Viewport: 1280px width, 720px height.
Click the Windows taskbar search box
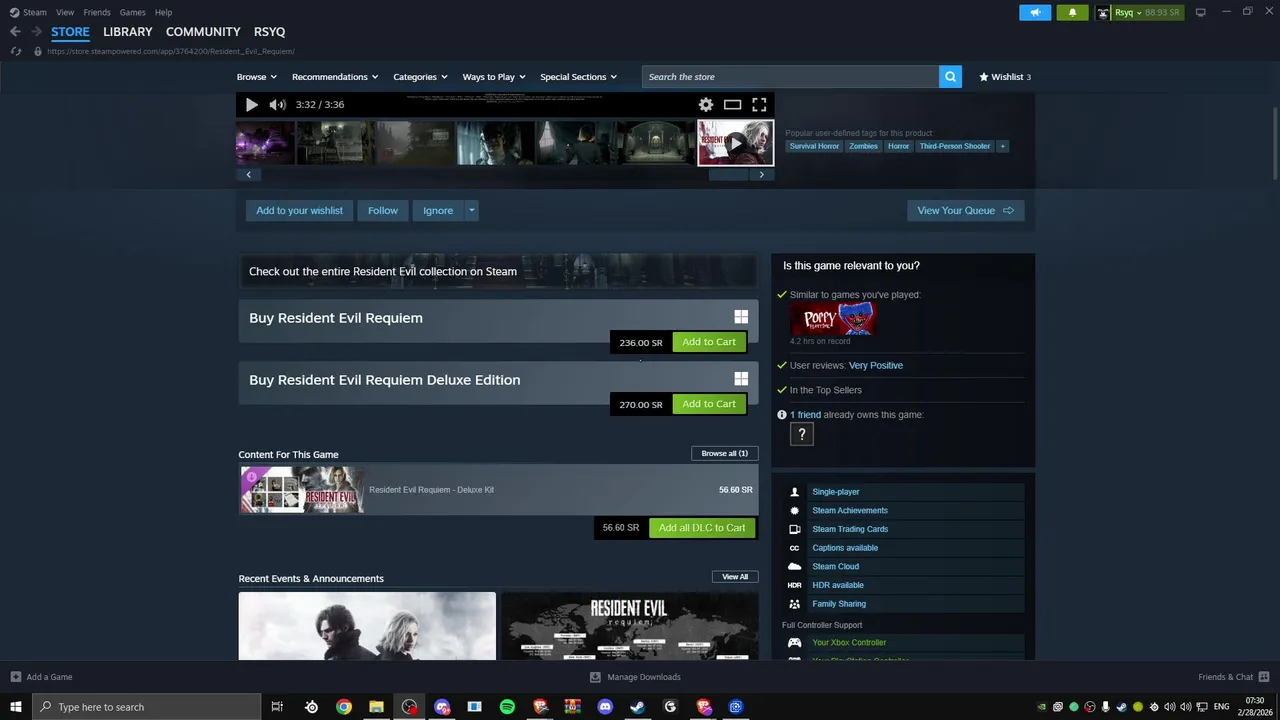[147, 707]
